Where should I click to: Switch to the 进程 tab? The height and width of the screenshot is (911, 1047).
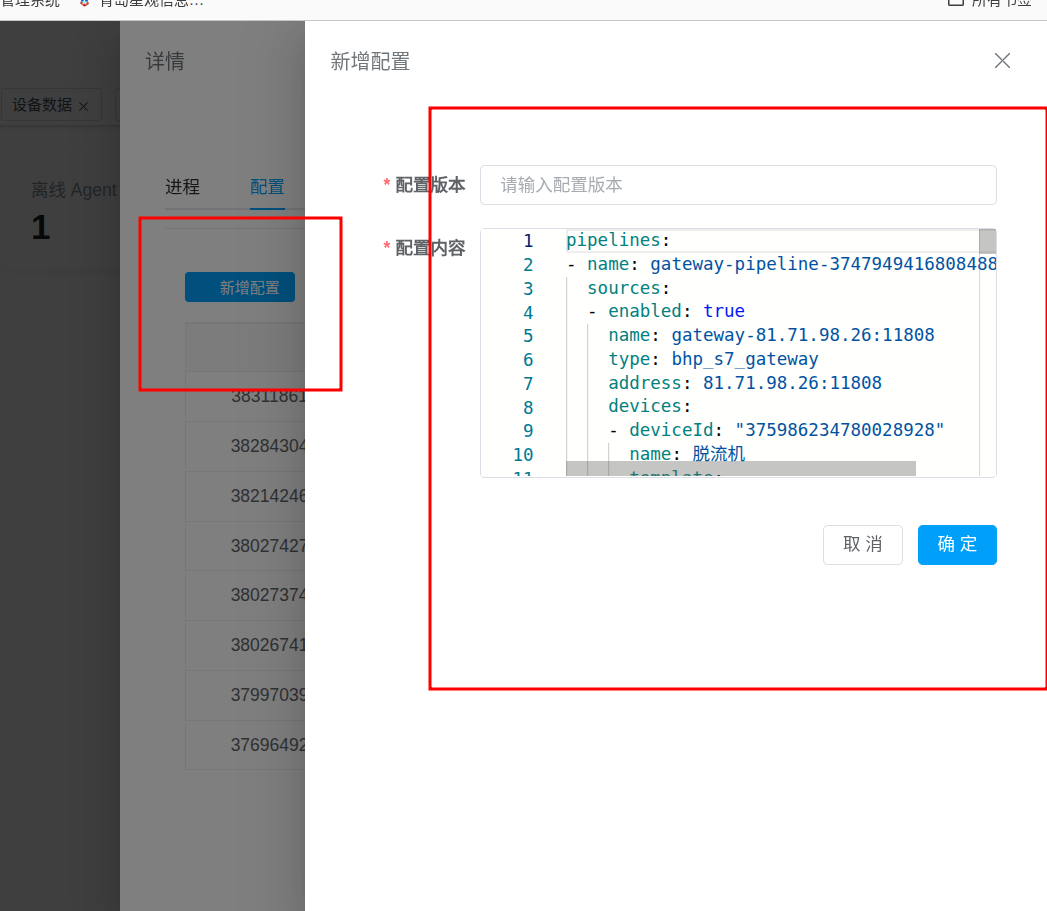(182, 187)
